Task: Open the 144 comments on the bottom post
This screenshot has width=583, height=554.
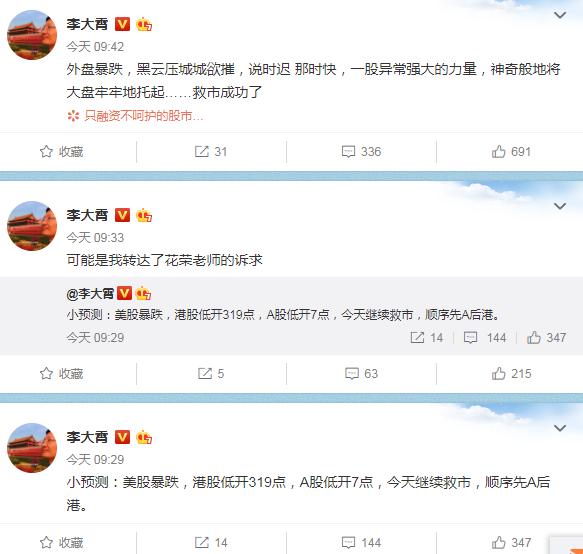Action: point(361,542)
